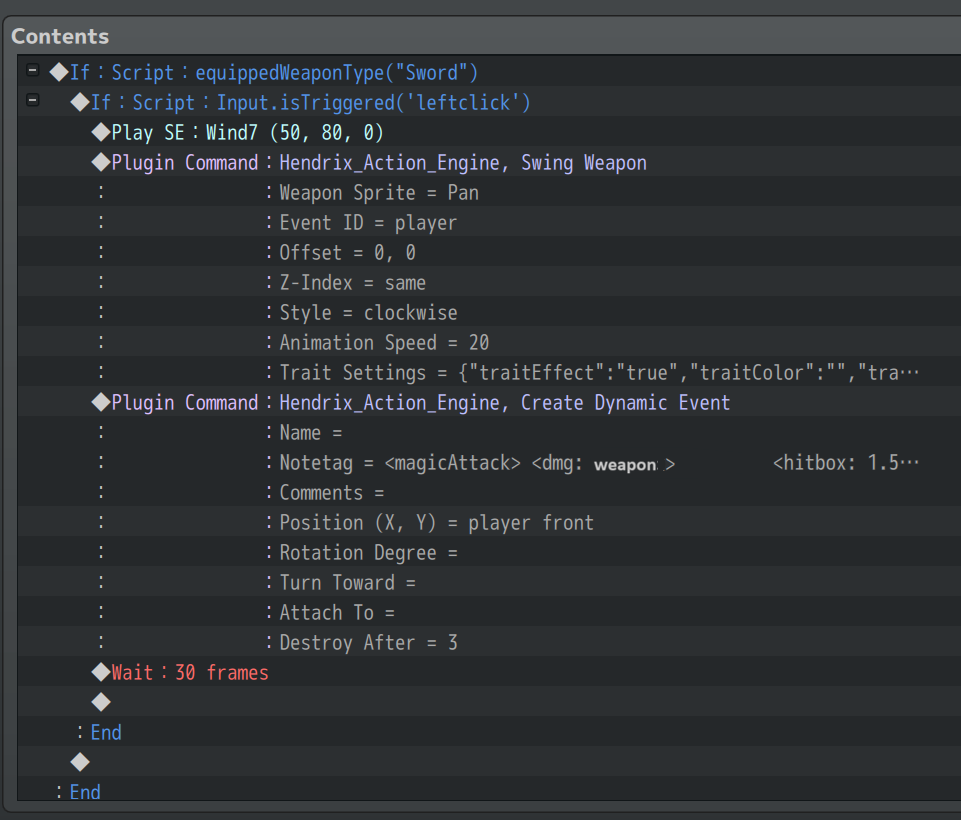Image resolution: width=961 pixels, height=820 pixels.
Task: Collapse the Input.isTriggered('leftclick') If block
Action: coord(32,100)
